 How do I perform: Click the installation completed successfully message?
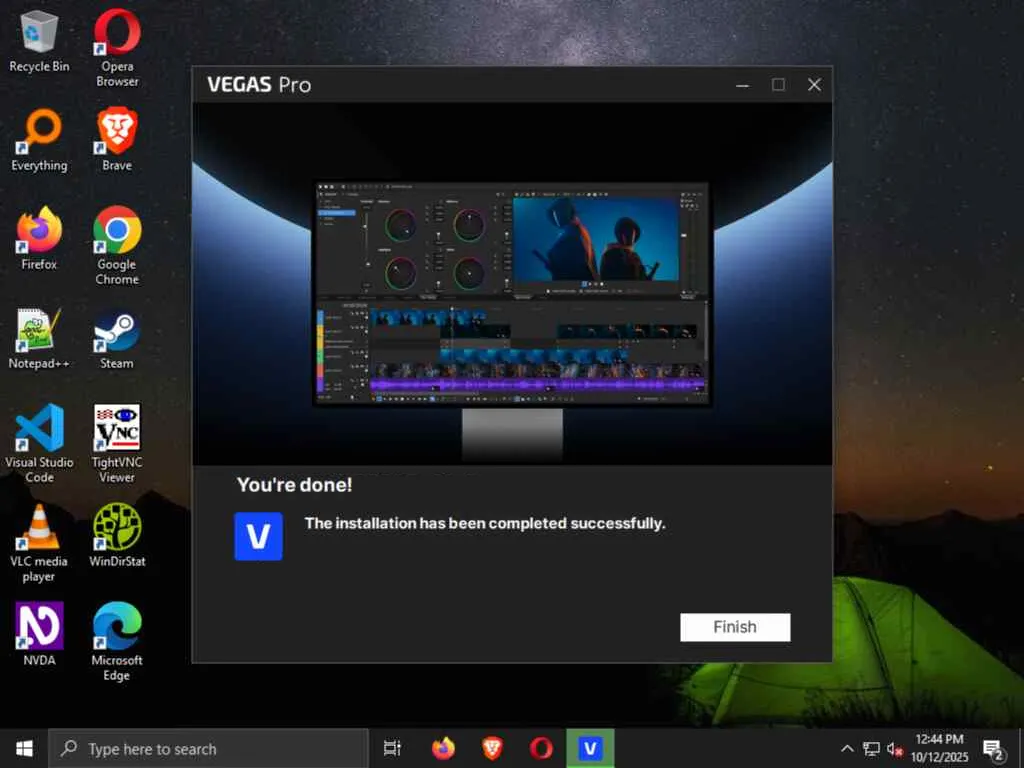pyautogui.click(x=485, y=523)
